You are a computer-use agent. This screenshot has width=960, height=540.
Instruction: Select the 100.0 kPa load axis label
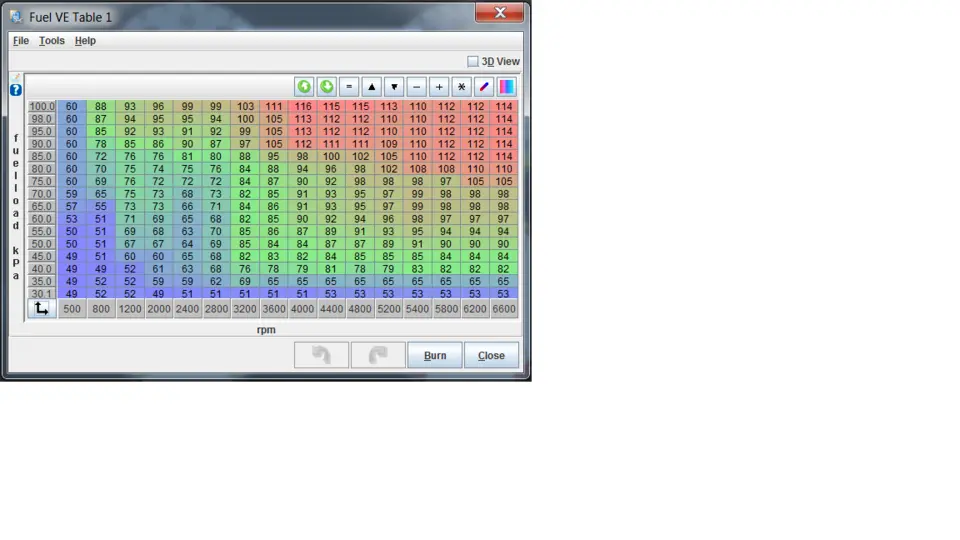click(42, 107)
